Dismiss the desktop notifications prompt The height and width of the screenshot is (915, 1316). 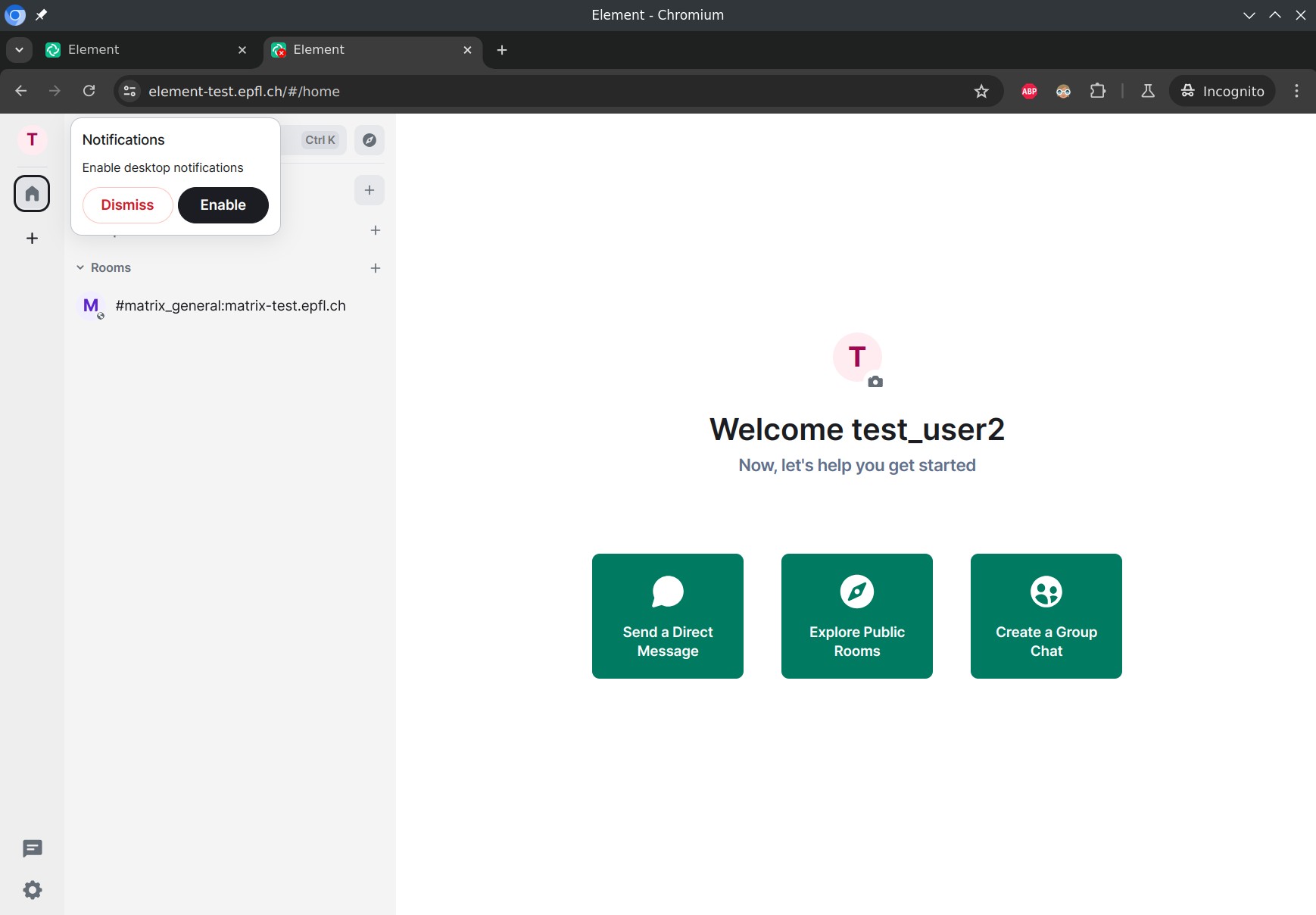(x=127, y=205)
